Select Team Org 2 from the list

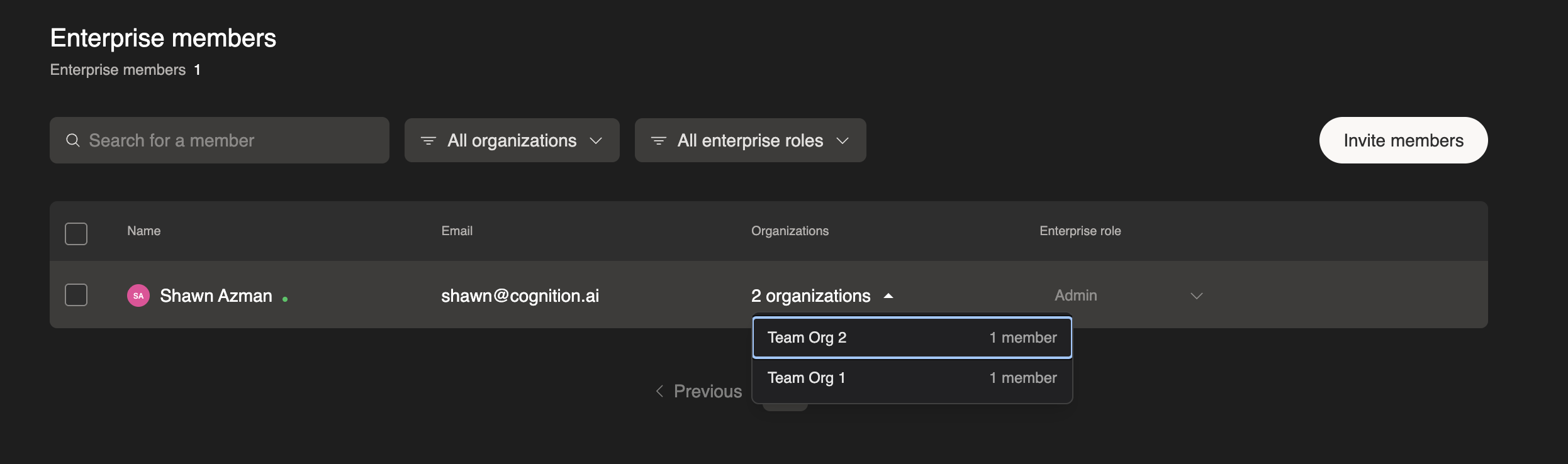tap(912, 338)
